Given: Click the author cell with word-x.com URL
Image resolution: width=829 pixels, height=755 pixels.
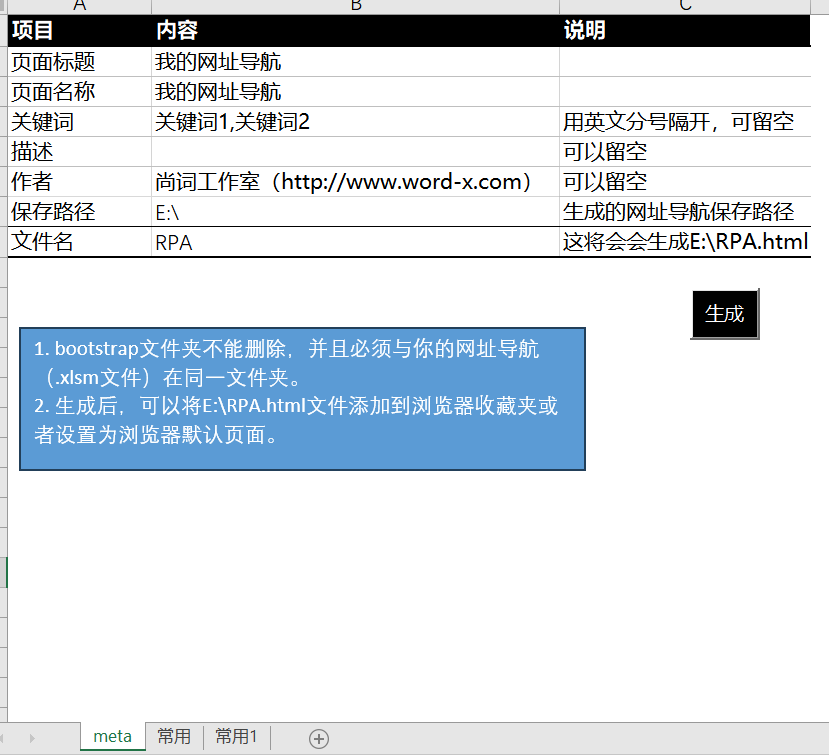Looking at the screenshot, I should point(355,182).
